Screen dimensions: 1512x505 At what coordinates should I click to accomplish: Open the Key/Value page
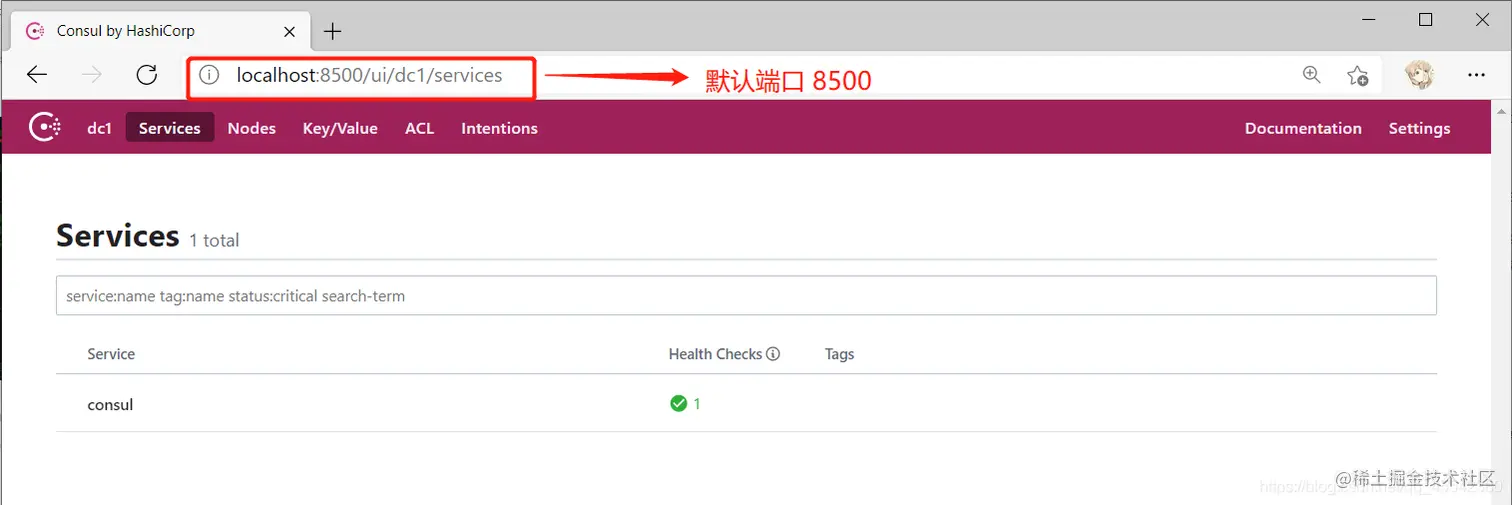[x=340, y=128]
